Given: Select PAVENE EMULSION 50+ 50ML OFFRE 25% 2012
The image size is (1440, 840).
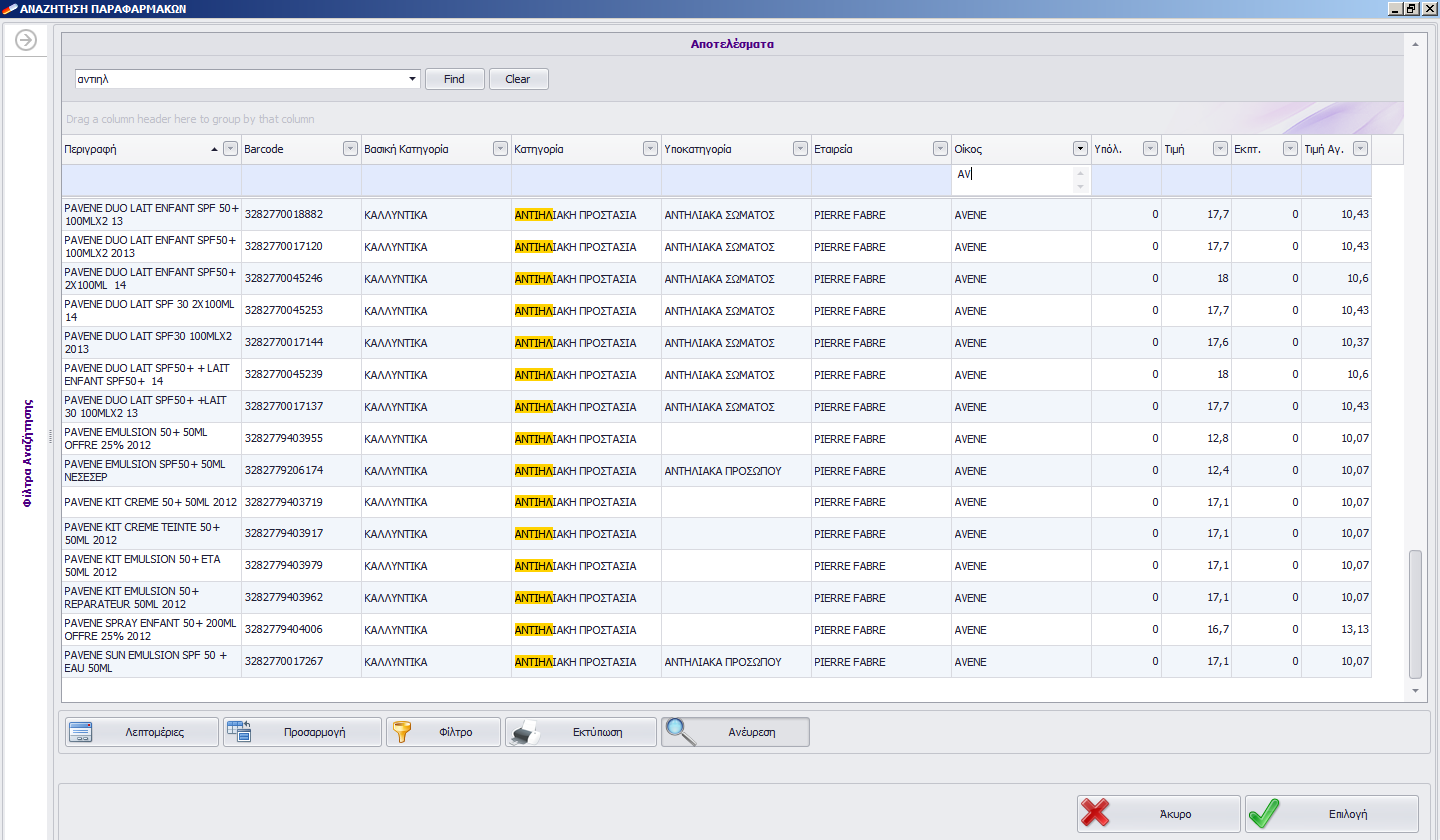Looking at the screenshot, I should [716, 438].
